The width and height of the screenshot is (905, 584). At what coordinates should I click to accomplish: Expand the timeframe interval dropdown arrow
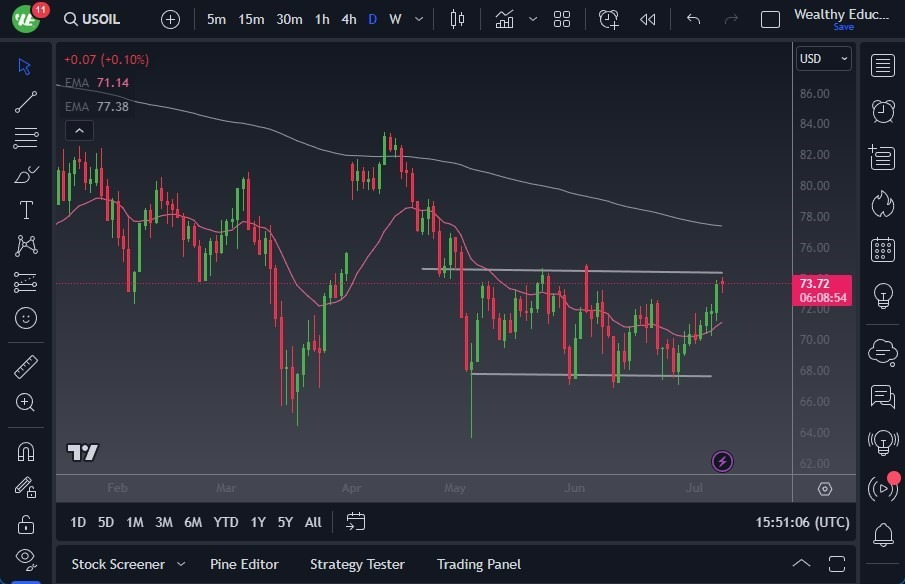(x=418, y=19)
